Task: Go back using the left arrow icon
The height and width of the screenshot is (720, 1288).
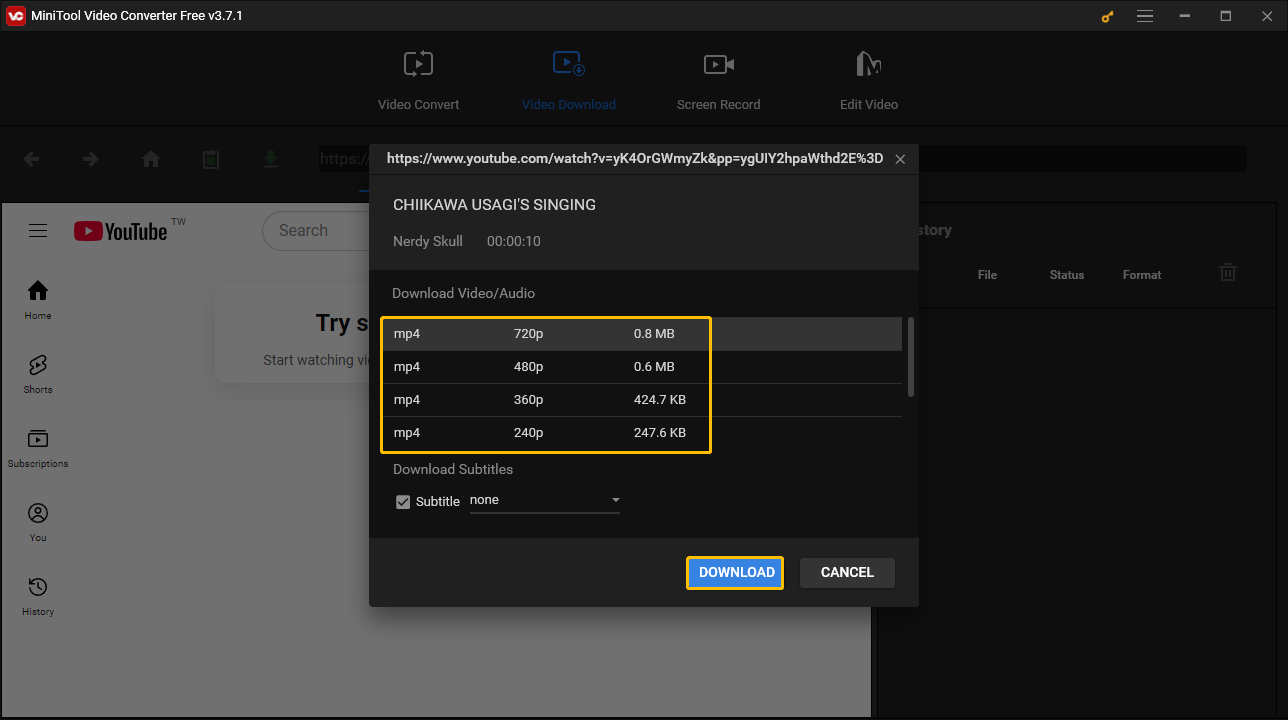Action: [x=32, y=159]
